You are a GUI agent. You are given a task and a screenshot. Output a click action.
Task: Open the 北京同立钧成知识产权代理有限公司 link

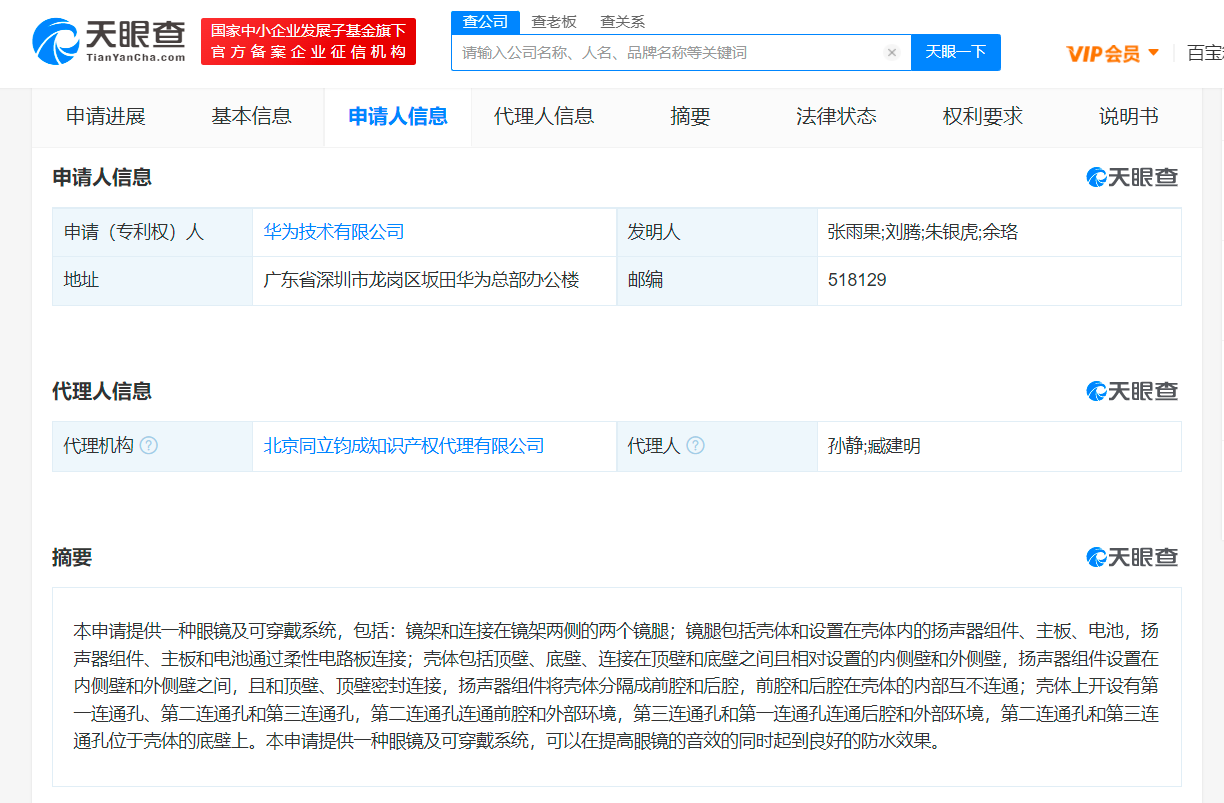pyautogui.click(x=404, y=446)
